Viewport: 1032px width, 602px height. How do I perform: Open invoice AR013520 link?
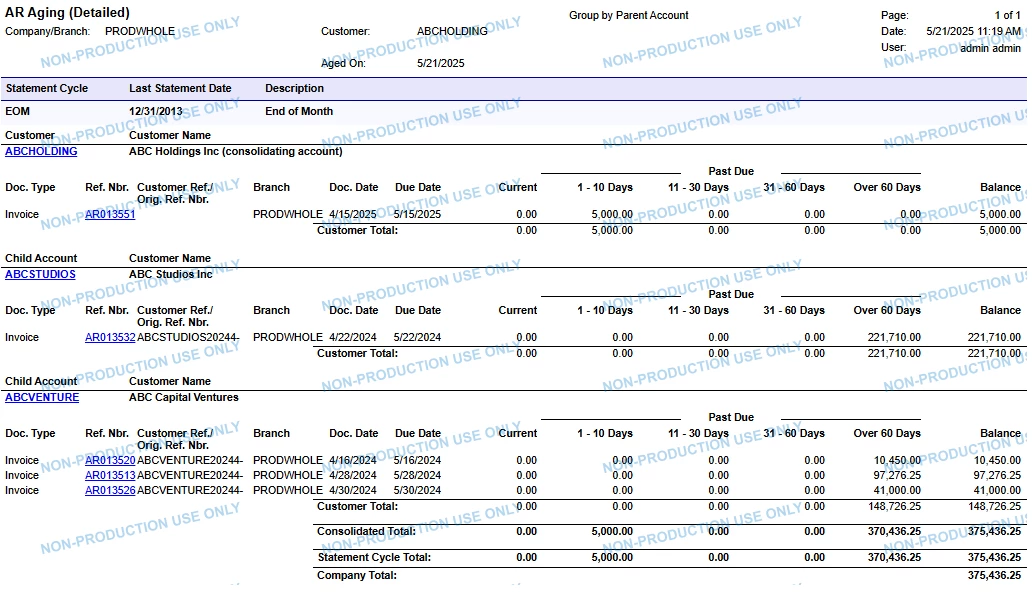tap(110, 461)
